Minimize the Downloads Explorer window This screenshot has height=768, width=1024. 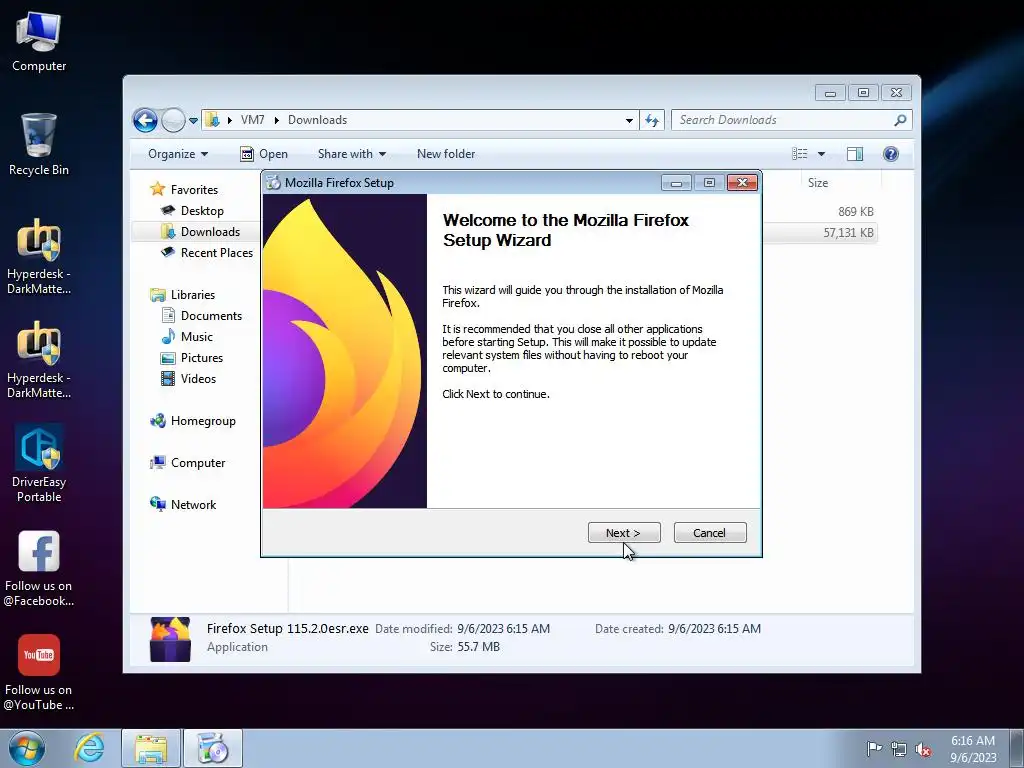pos(830,93)
